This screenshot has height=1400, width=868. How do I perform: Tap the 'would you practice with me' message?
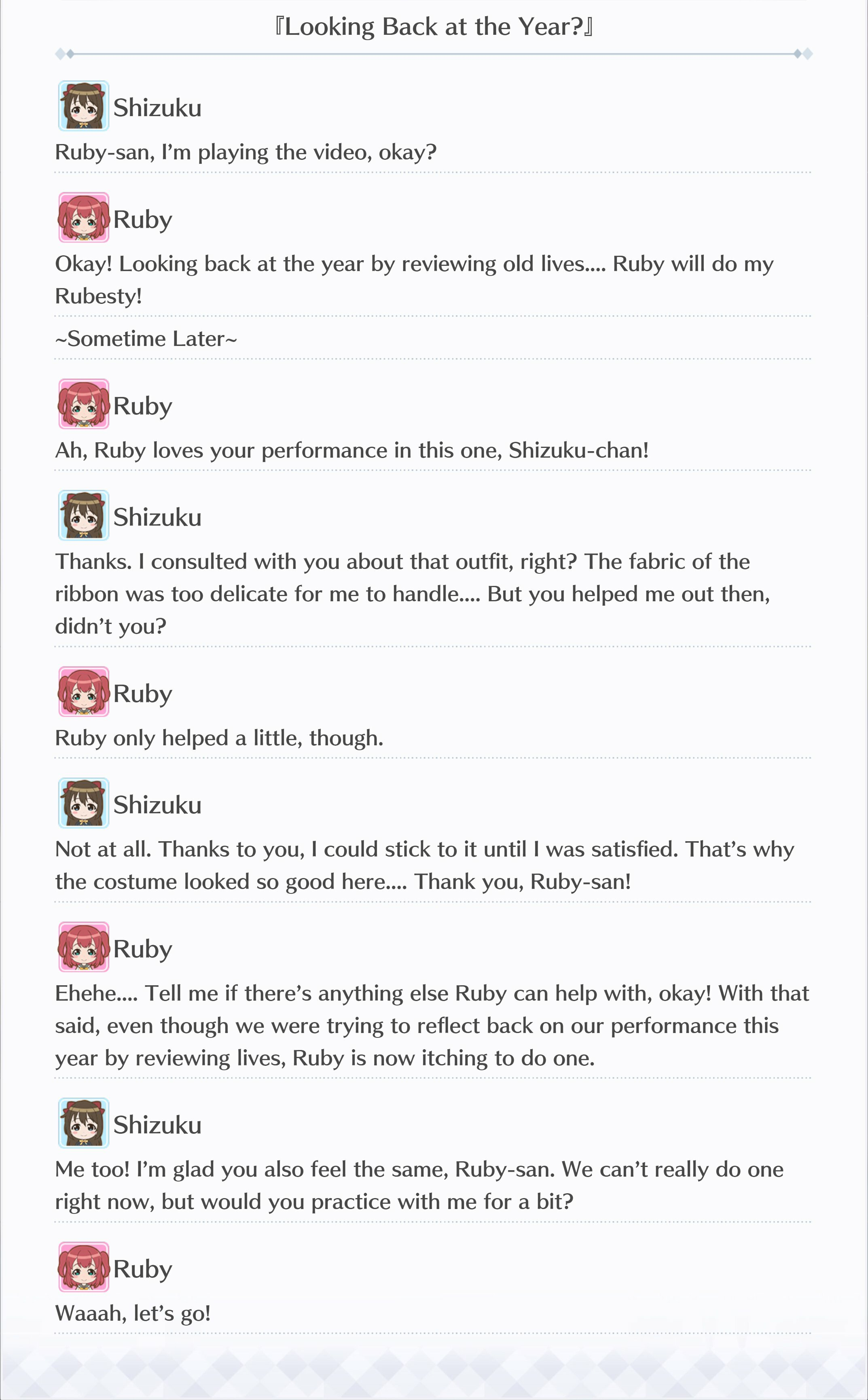coord(419,1185)
